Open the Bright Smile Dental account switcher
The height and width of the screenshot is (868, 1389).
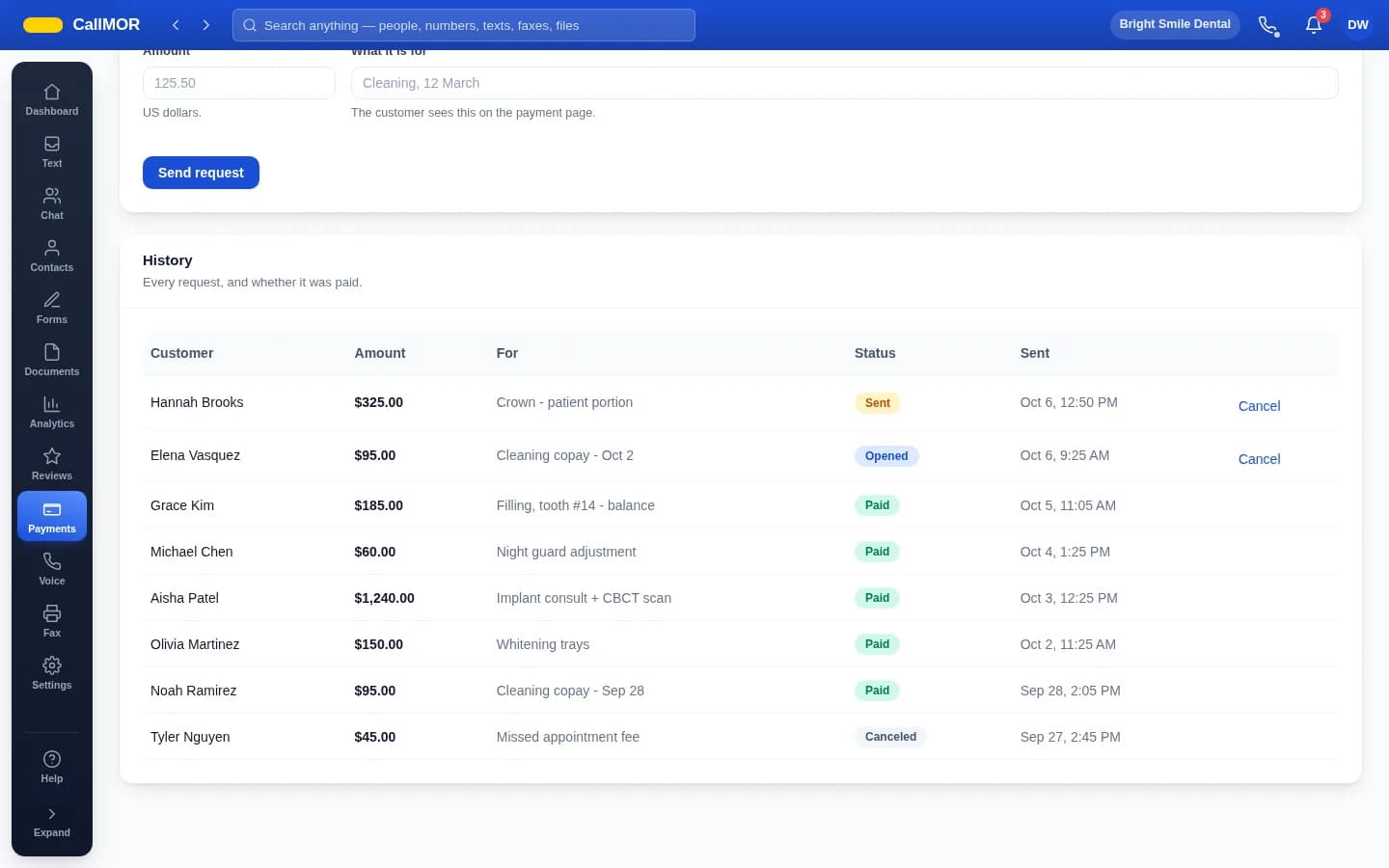coord(1175,24)
